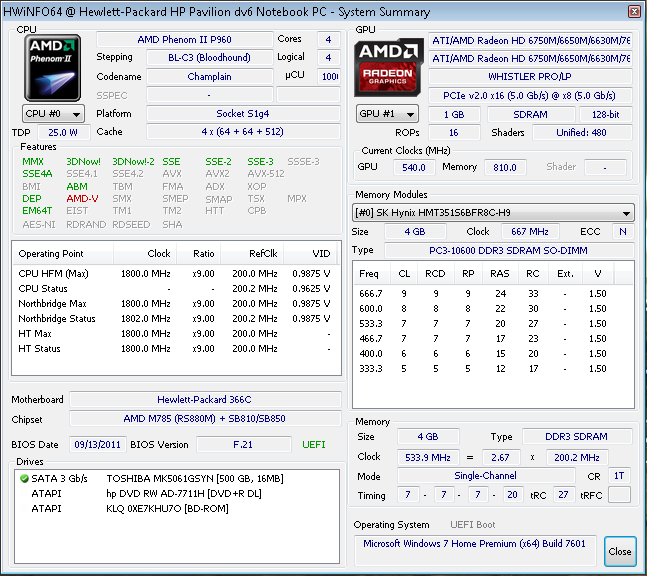Image resolution: width=647 pixels, height=576 pixels.
Task: Click the 128-bit memory bus field
Action: [x=606, y=114]
